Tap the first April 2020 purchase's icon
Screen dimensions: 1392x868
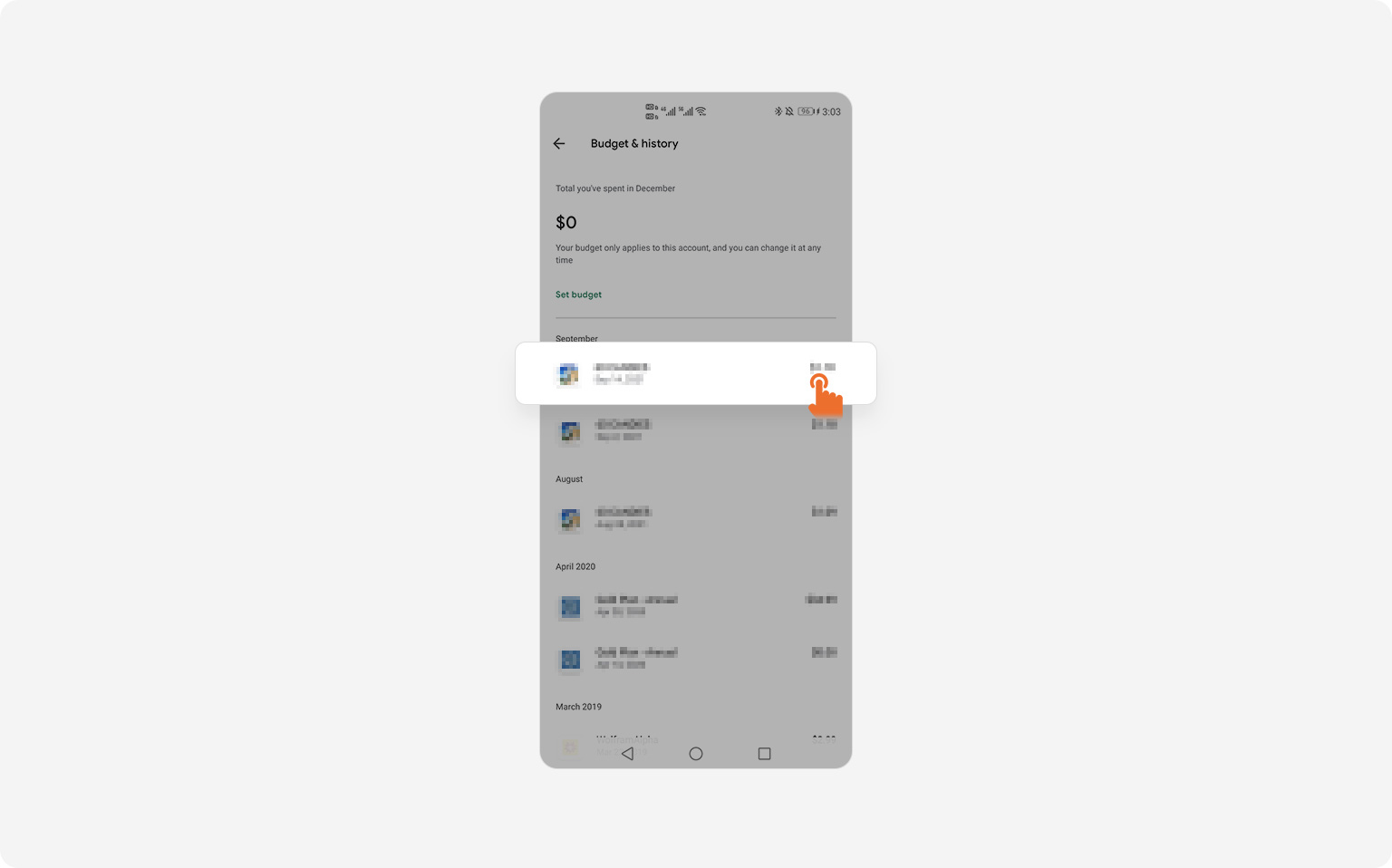(570, 607)
